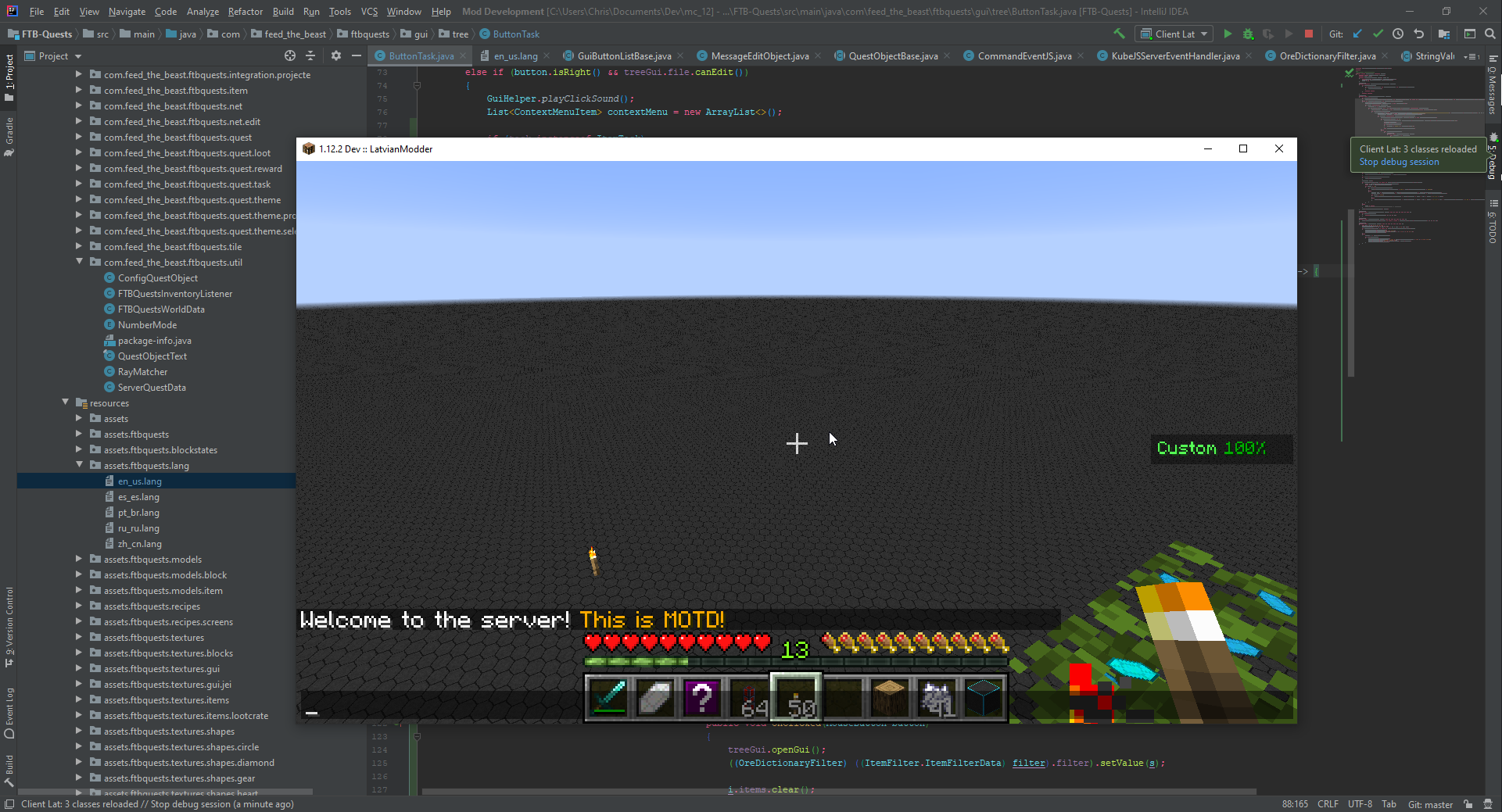1502x812 pixels.
Task: Select the es_es.lang file in tree
Action: tap(138, 497)
